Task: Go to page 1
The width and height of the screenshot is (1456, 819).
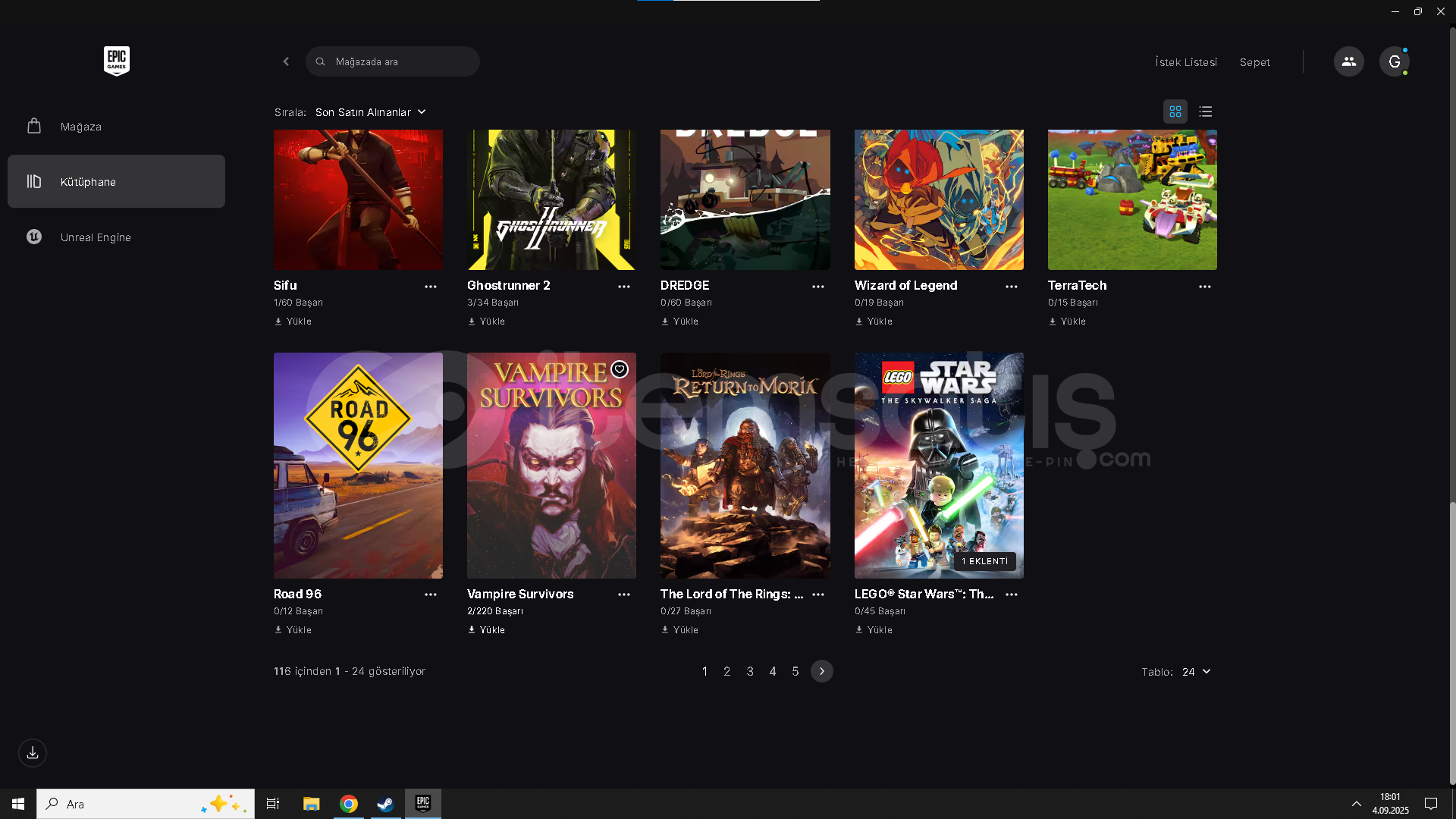Action: pyautogui.click(x=704, y=671)
